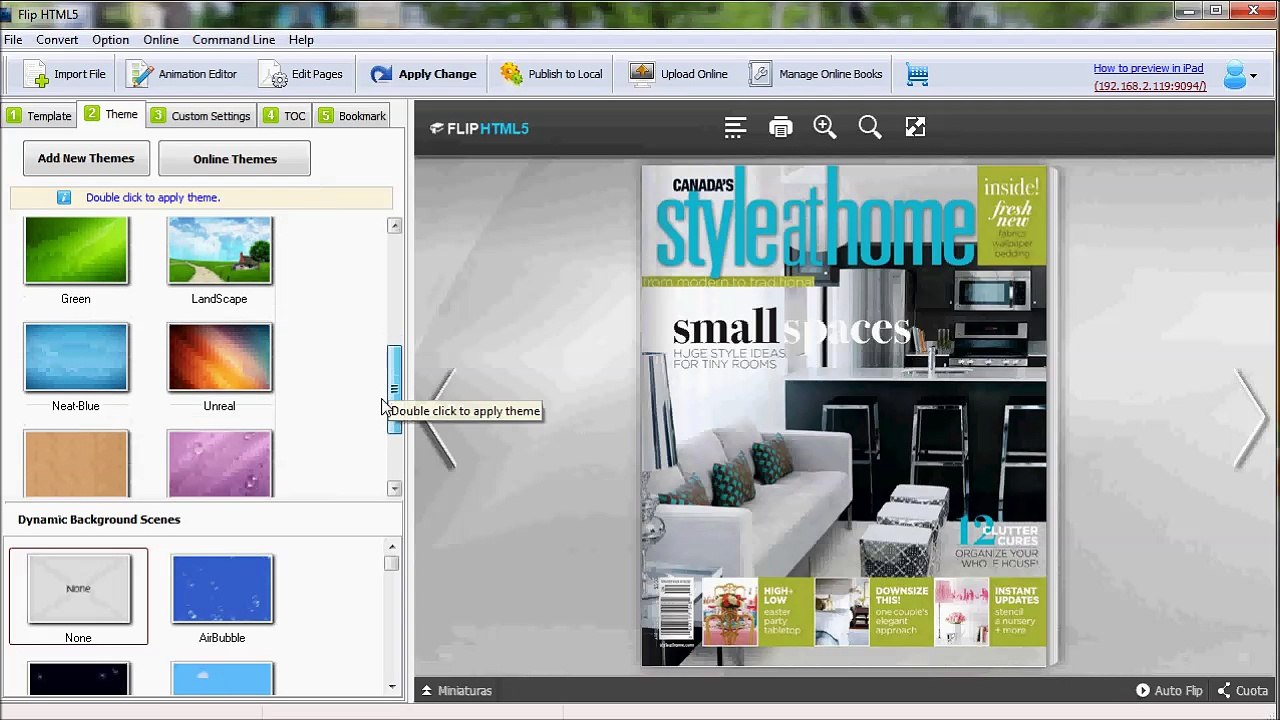Open the Option menu
1280x720 pixels.
tap(111, 40)
